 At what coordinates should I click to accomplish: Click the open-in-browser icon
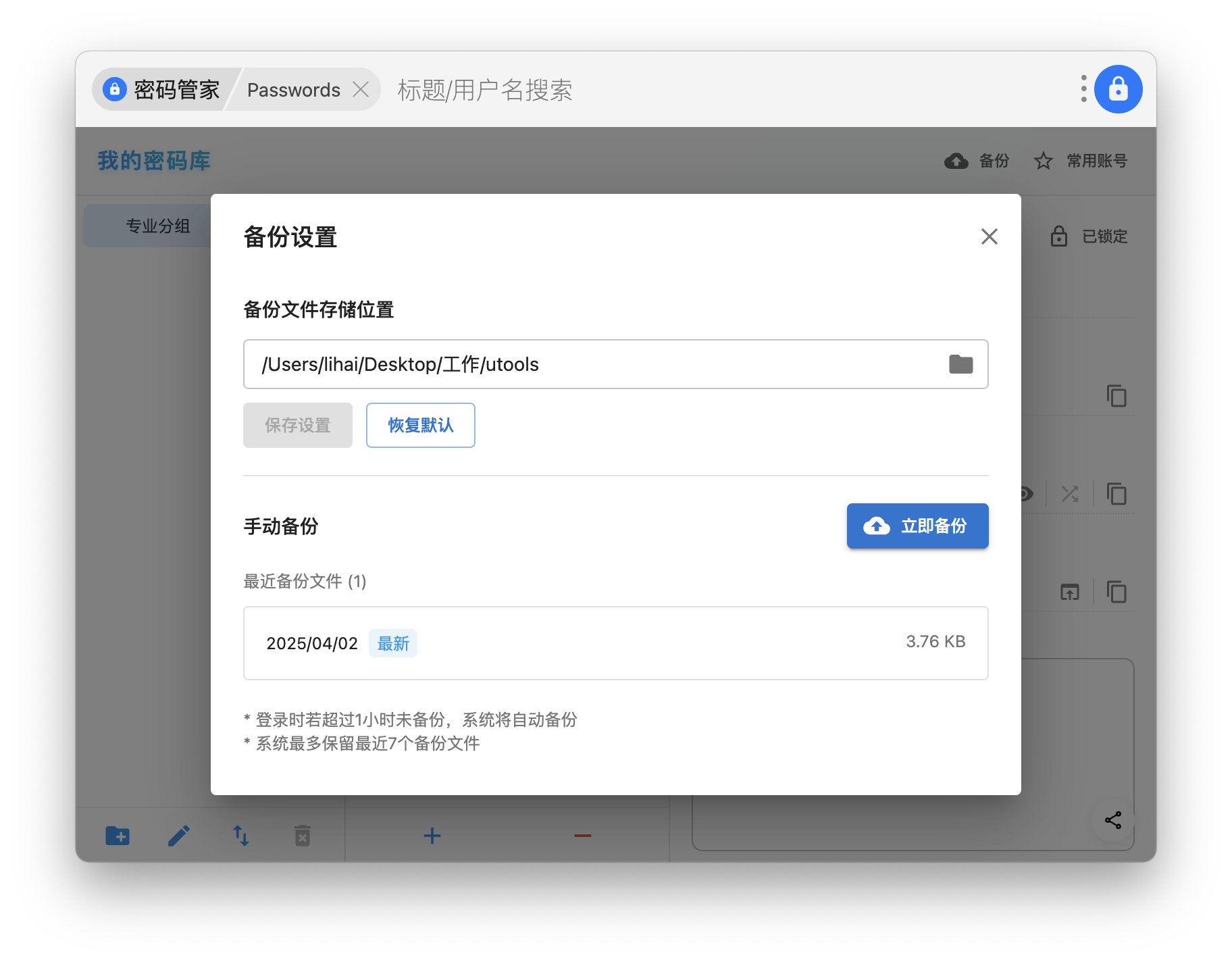(x=1070, y=592)
